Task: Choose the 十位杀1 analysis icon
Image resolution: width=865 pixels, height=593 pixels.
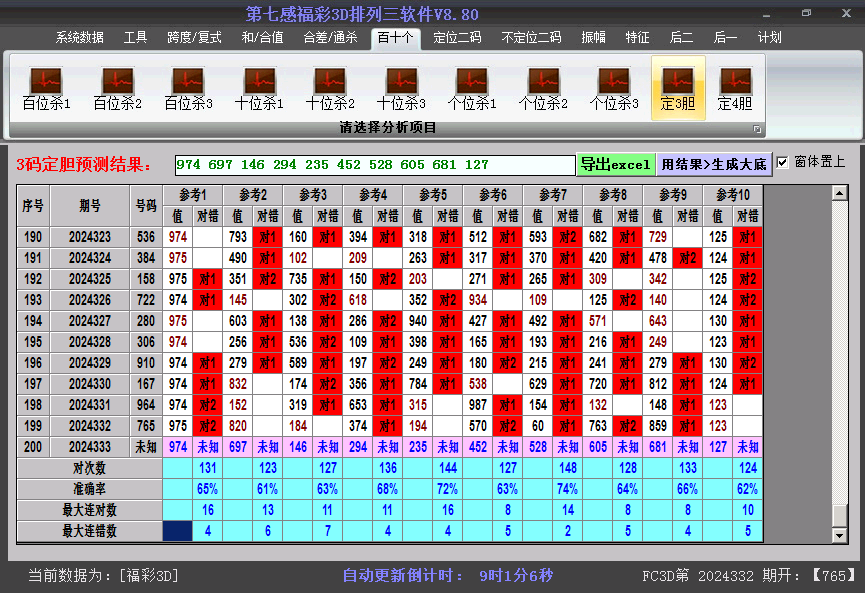Action: pos(259,88)
